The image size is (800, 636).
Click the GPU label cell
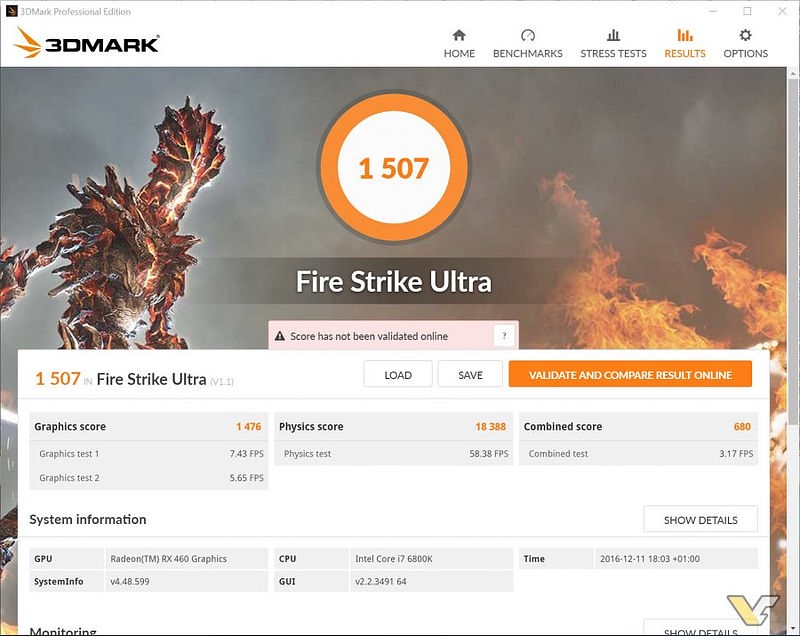(x=66, y=558)
